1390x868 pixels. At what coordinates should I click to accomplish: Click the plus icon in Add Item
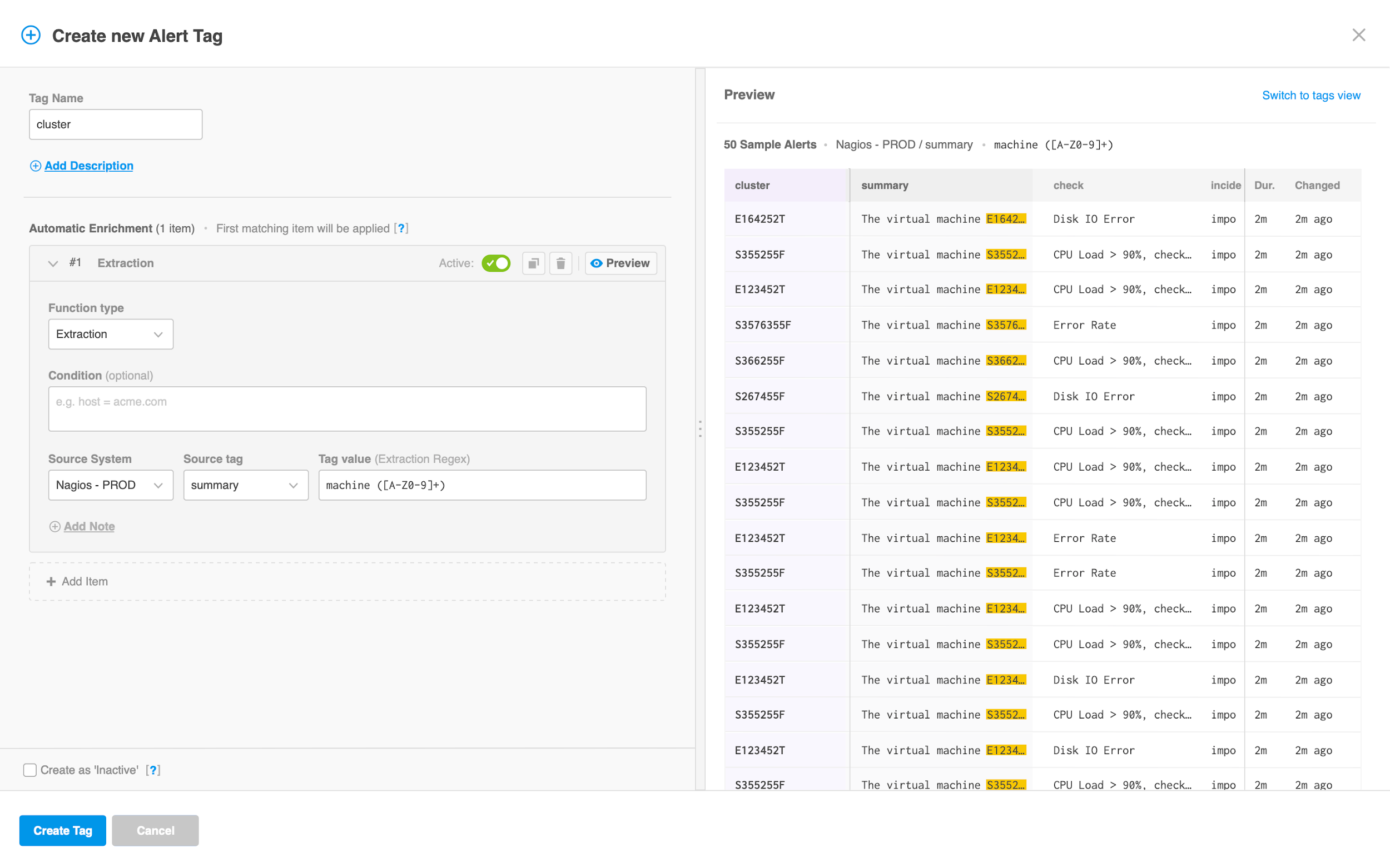click(51, 581)
